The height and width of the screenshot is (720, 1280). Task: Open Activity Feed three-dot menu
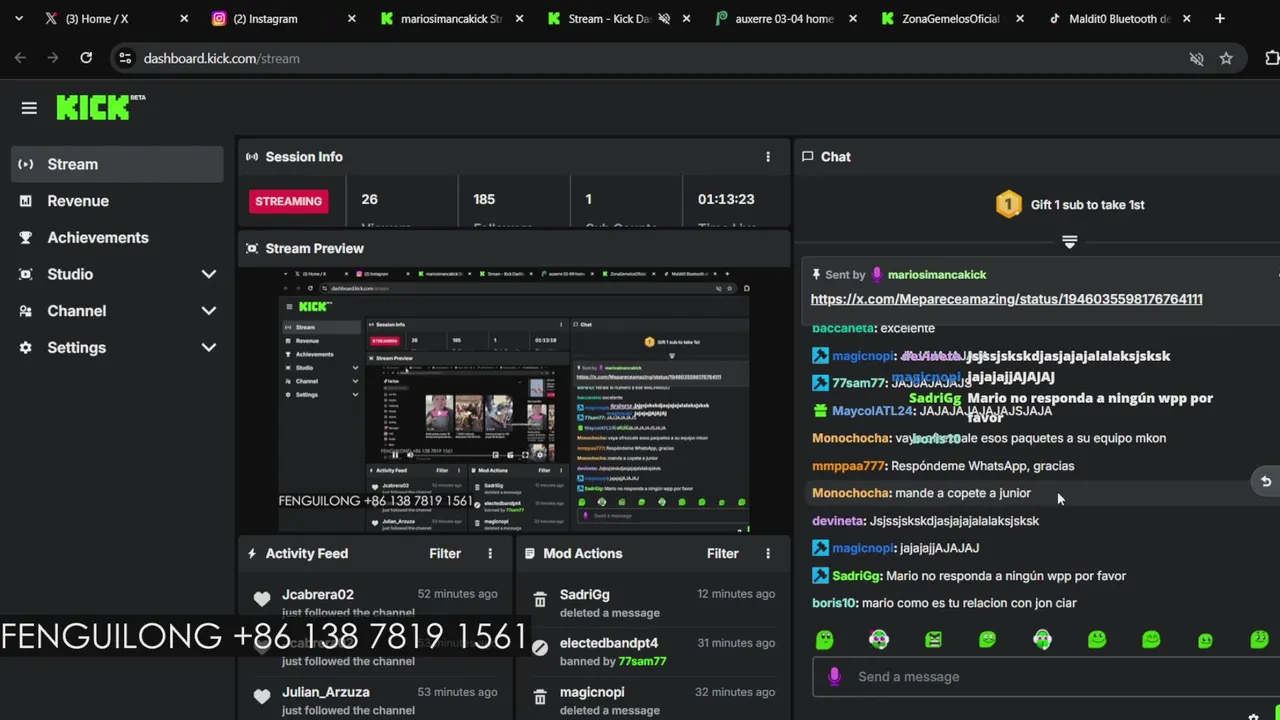[x=490, y=553]
